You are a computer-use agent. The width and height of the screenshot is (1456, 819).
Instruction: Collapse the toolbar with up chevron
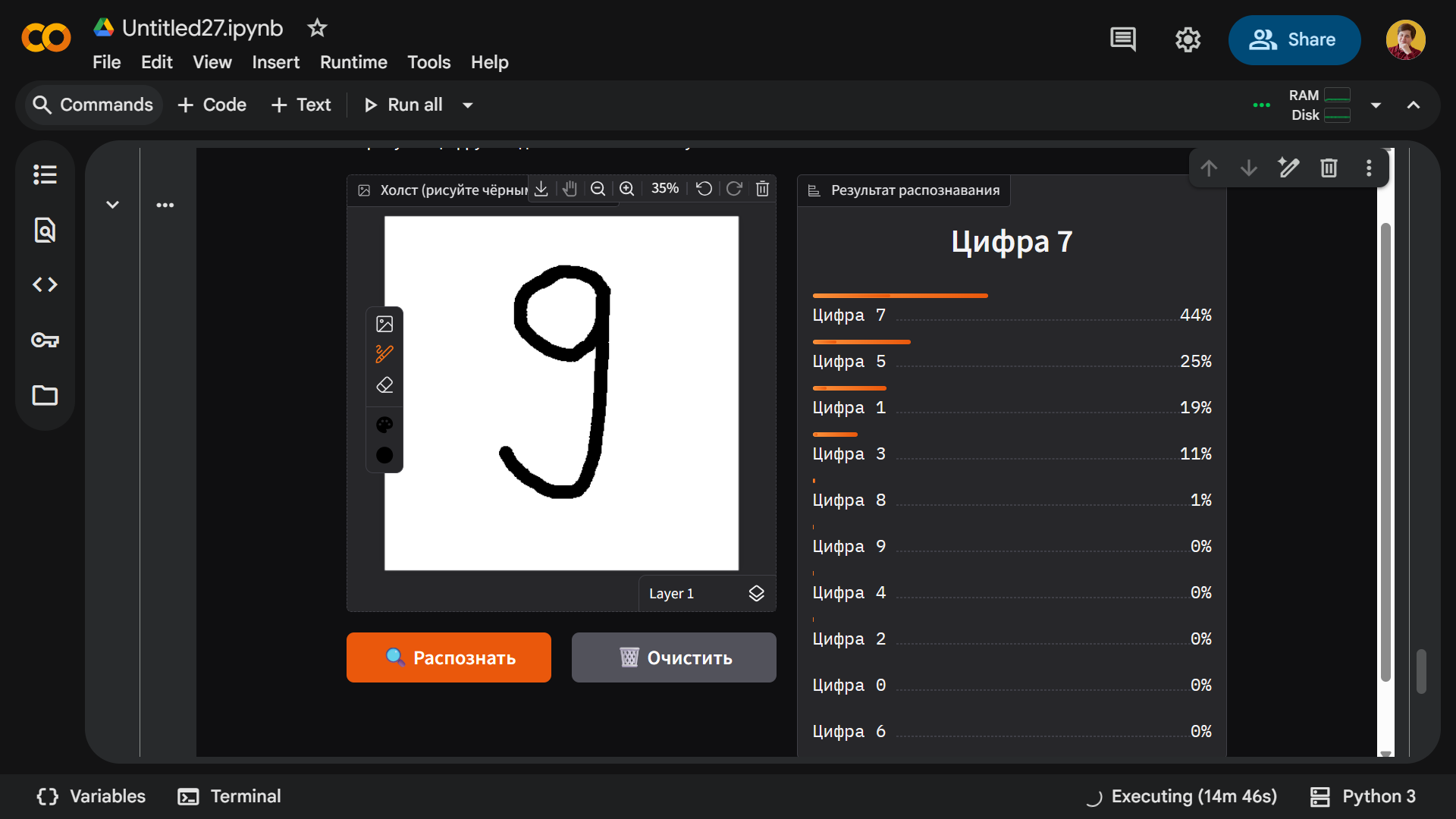point(1414,105)
